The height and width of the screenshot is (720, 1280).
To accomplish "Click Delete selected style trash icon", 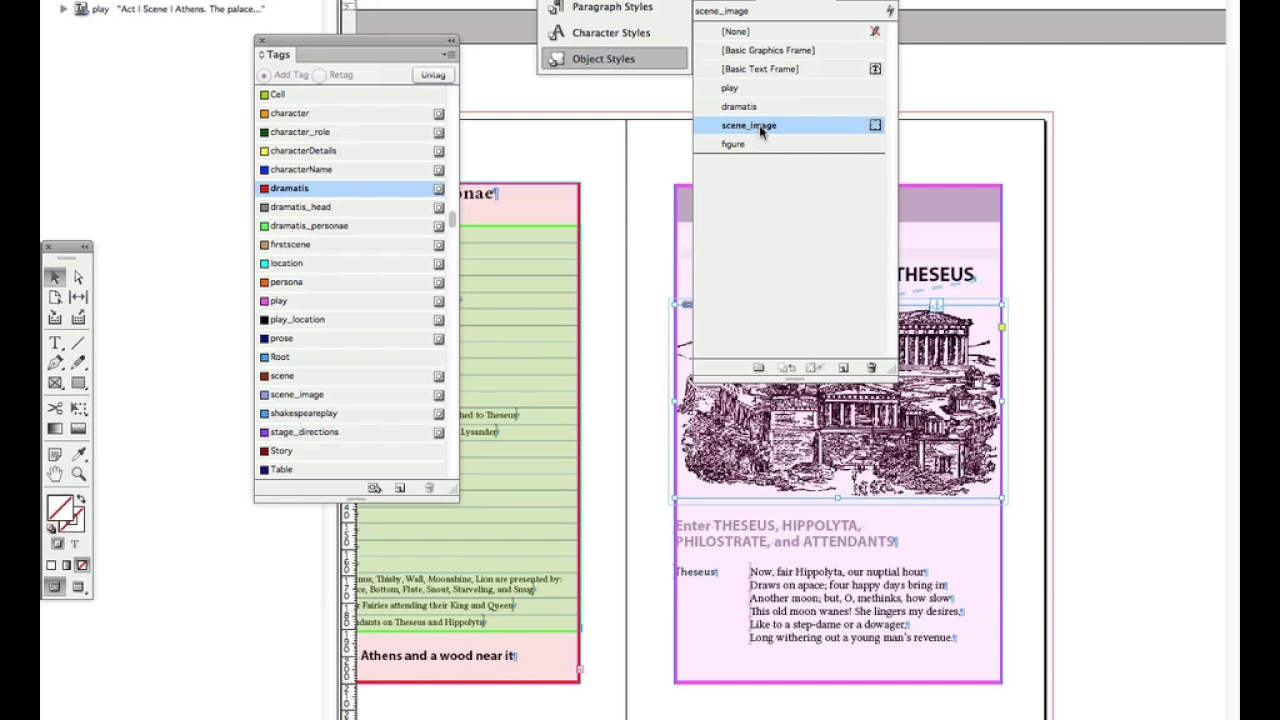I will coord(871,368).
